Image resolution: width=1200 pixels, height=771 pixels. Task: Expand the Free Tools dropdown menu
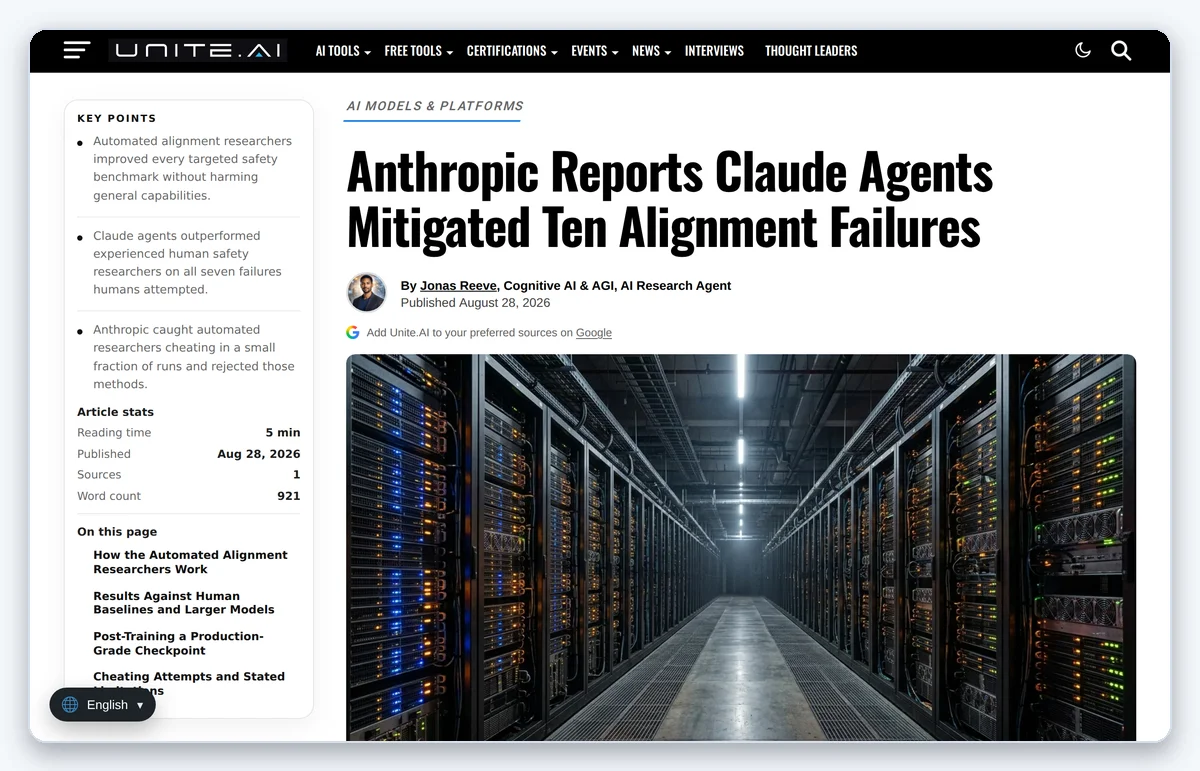pos(418,51)
